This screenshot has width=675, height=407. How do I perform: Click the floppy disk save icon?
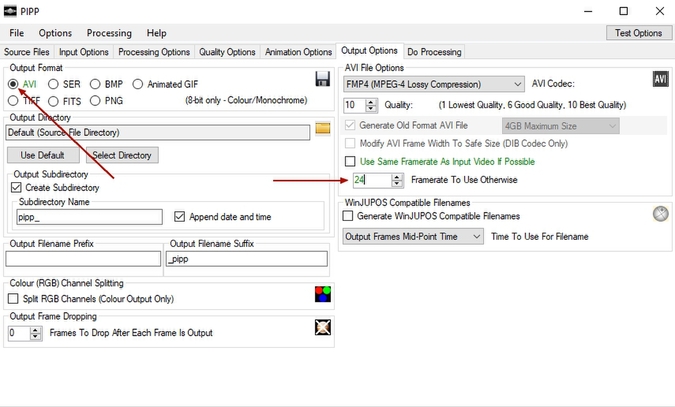323,79
